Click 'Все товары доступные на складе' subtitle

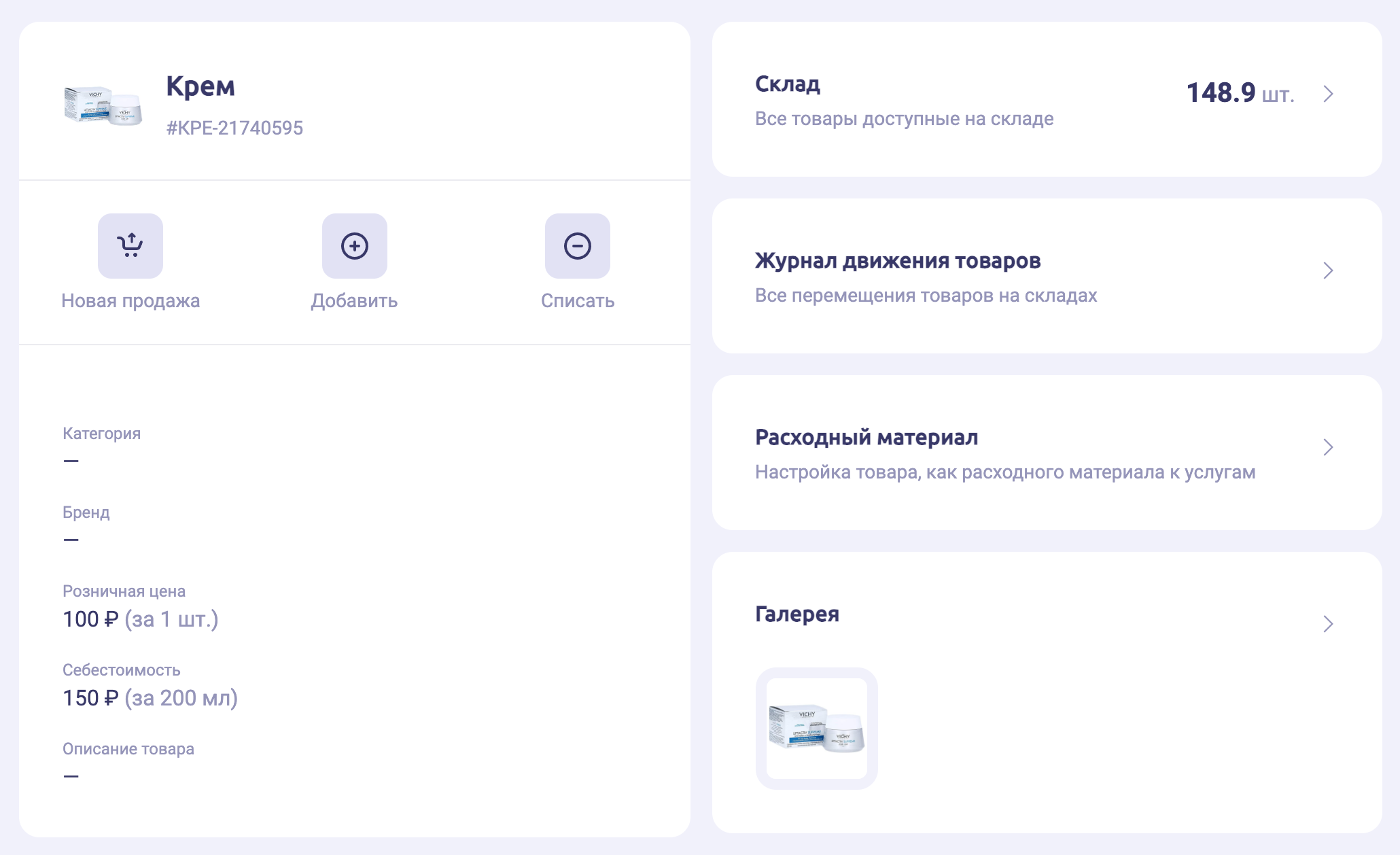pos(905,119)
